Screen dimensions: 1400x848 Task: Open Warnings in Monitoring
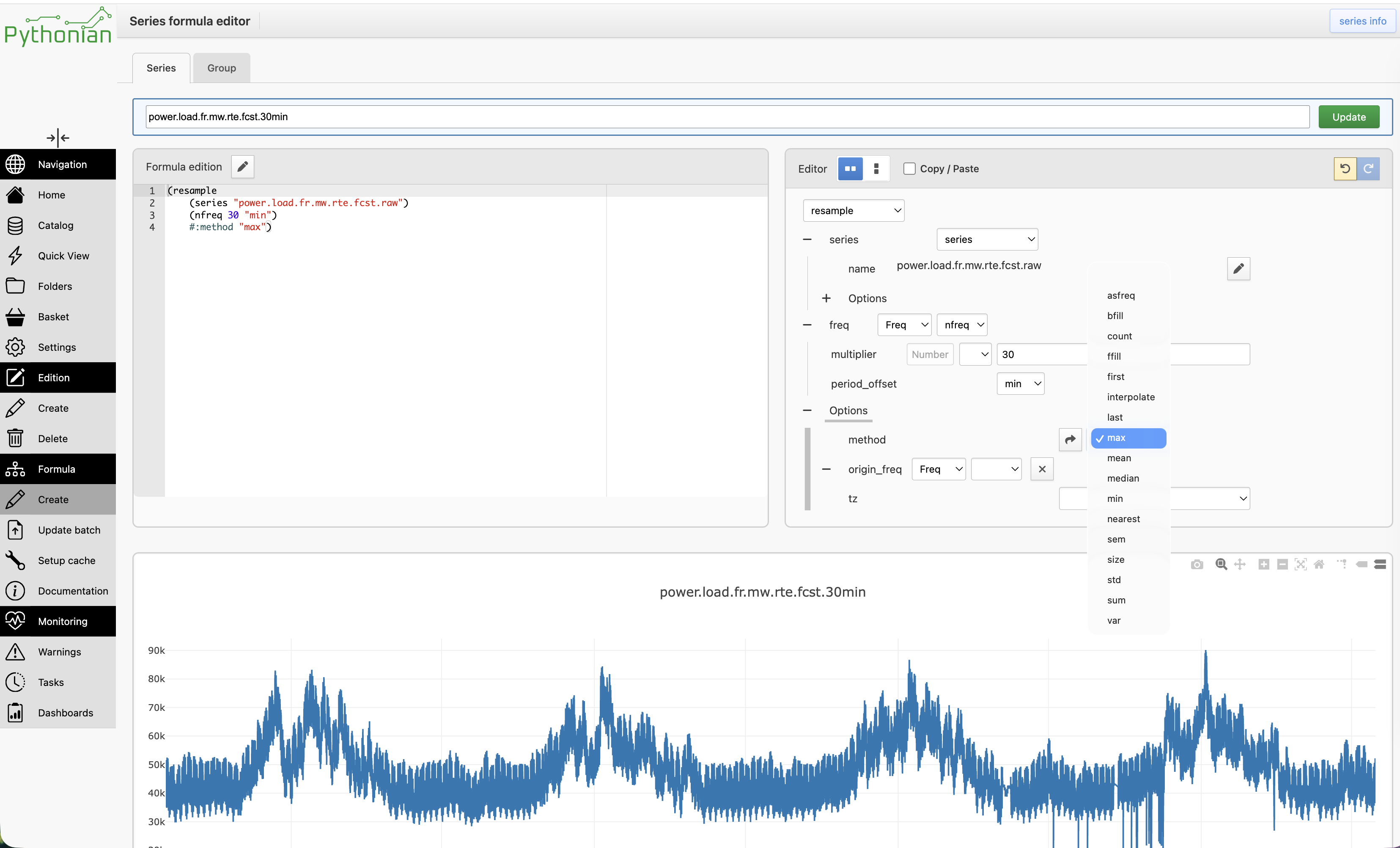coord(58,652)
